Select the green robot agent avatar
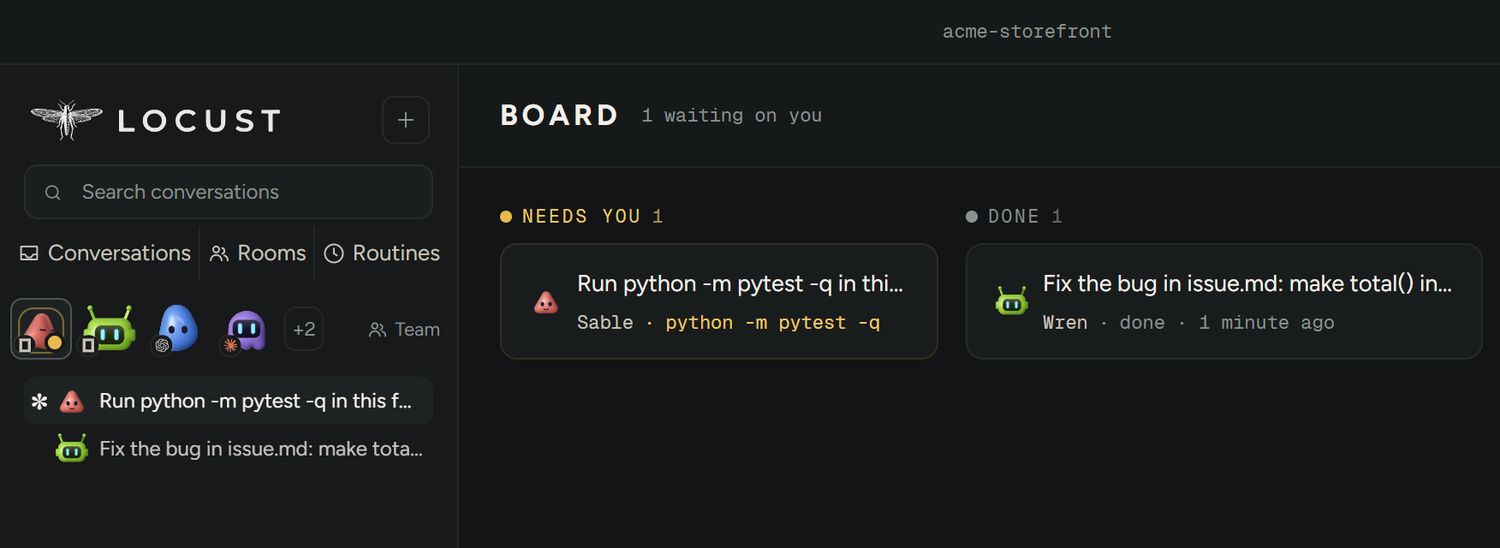 click(108, 329)
